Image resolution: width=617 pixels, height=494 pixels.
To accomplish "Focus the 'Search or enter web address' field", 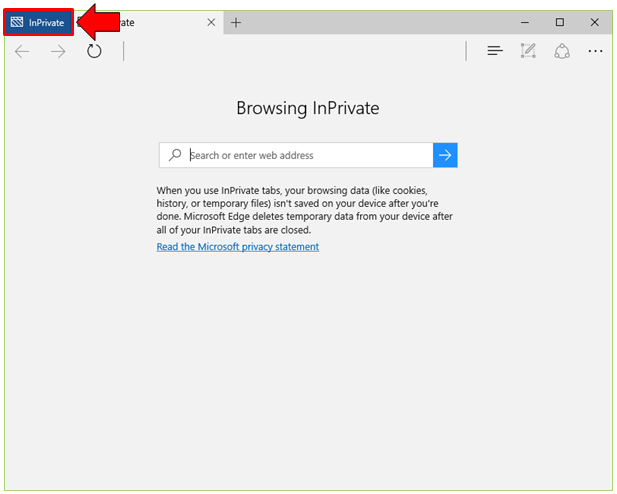I will tap(305, 155).
